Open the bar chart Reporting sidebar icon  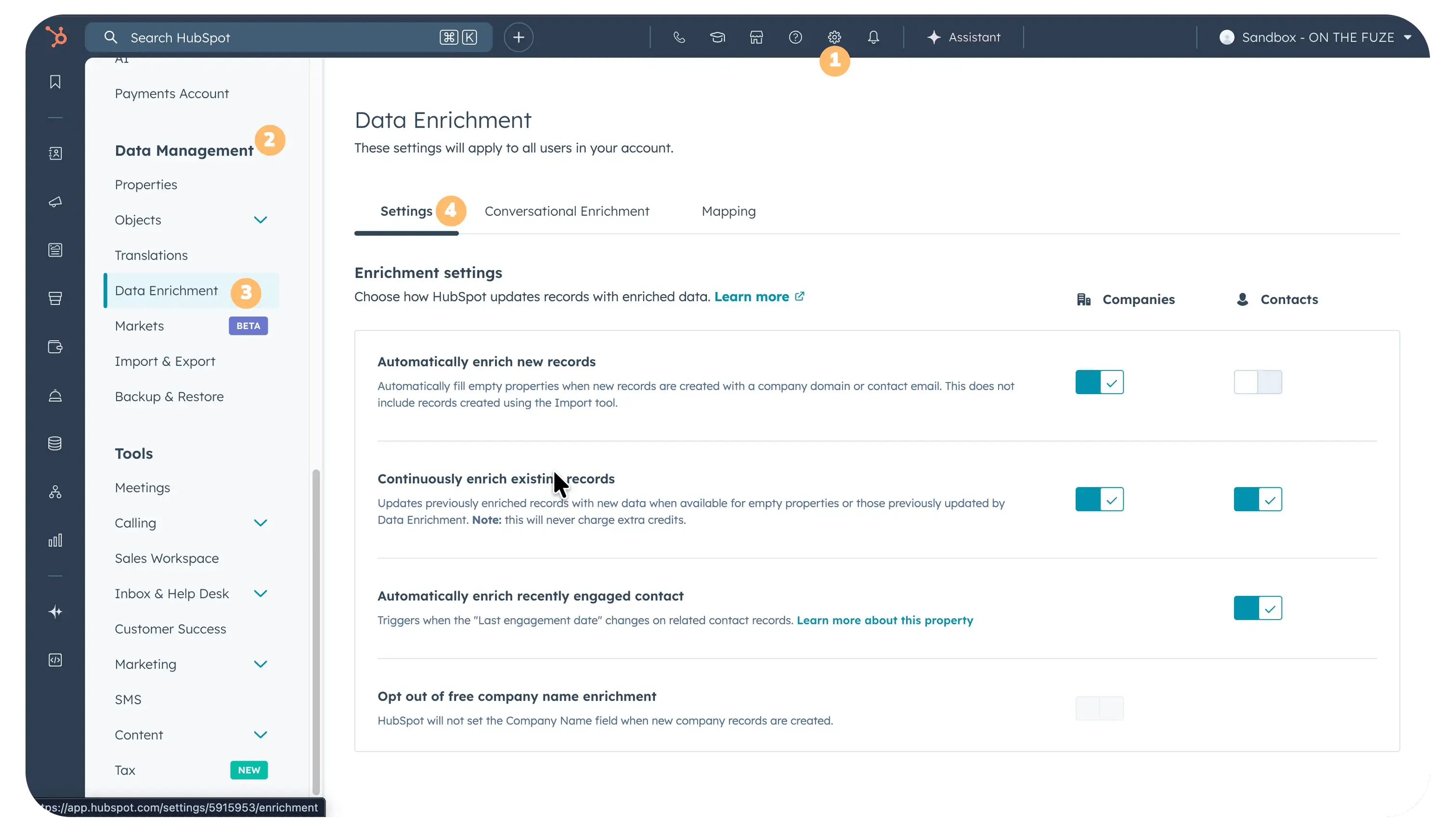[55, 540]
